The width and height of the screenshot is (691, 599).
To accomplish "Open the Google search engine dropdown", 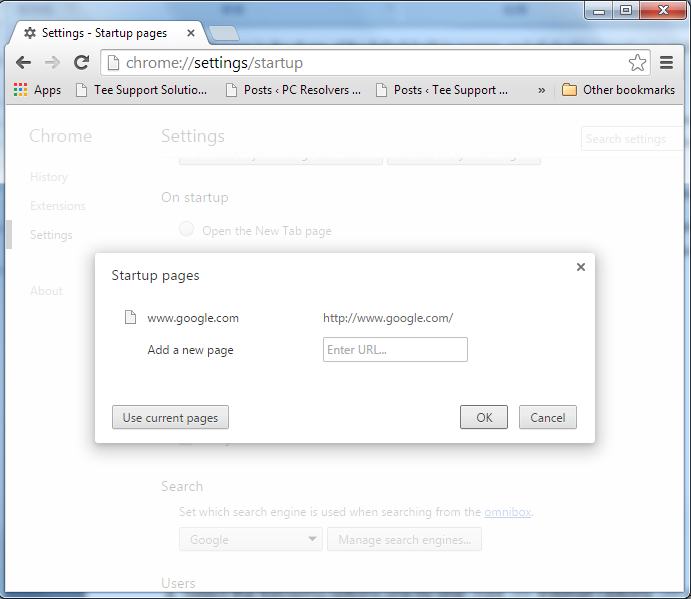I will point(251,539).
